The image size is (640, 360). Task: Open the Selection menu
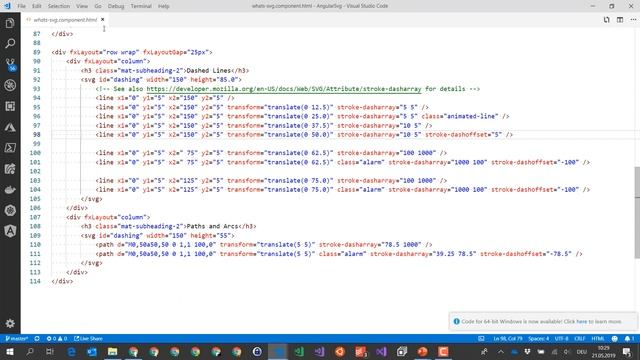(x=59, y=6)
